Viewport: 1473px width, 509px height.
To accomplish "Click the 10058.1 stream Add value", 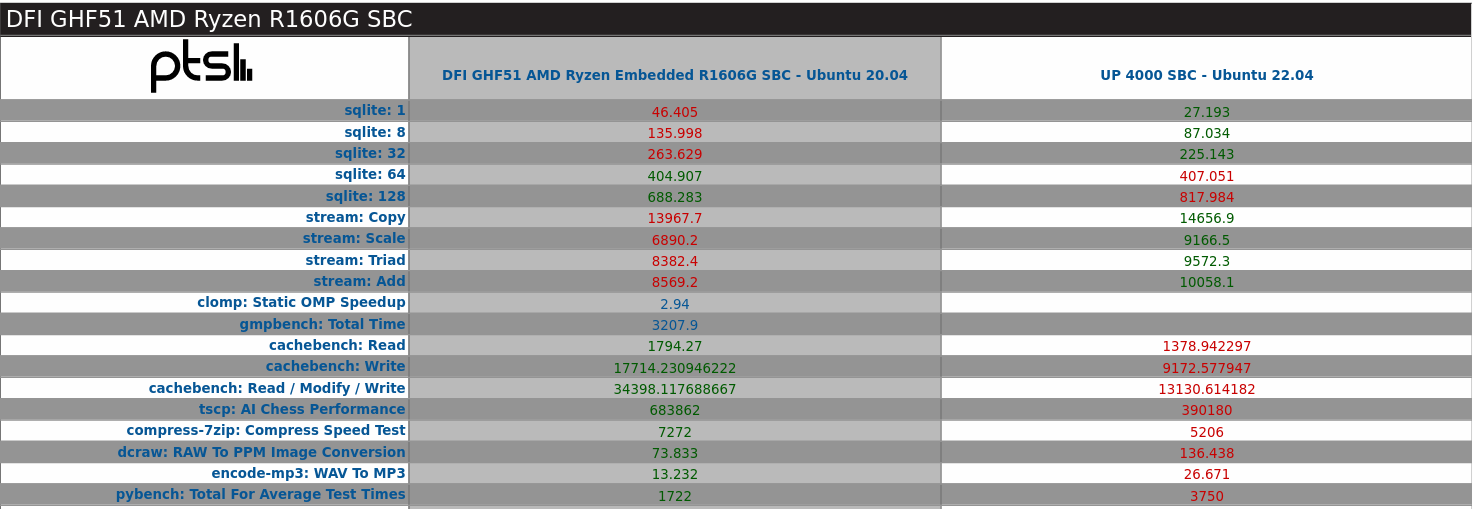I will (x=1207, y=283).
